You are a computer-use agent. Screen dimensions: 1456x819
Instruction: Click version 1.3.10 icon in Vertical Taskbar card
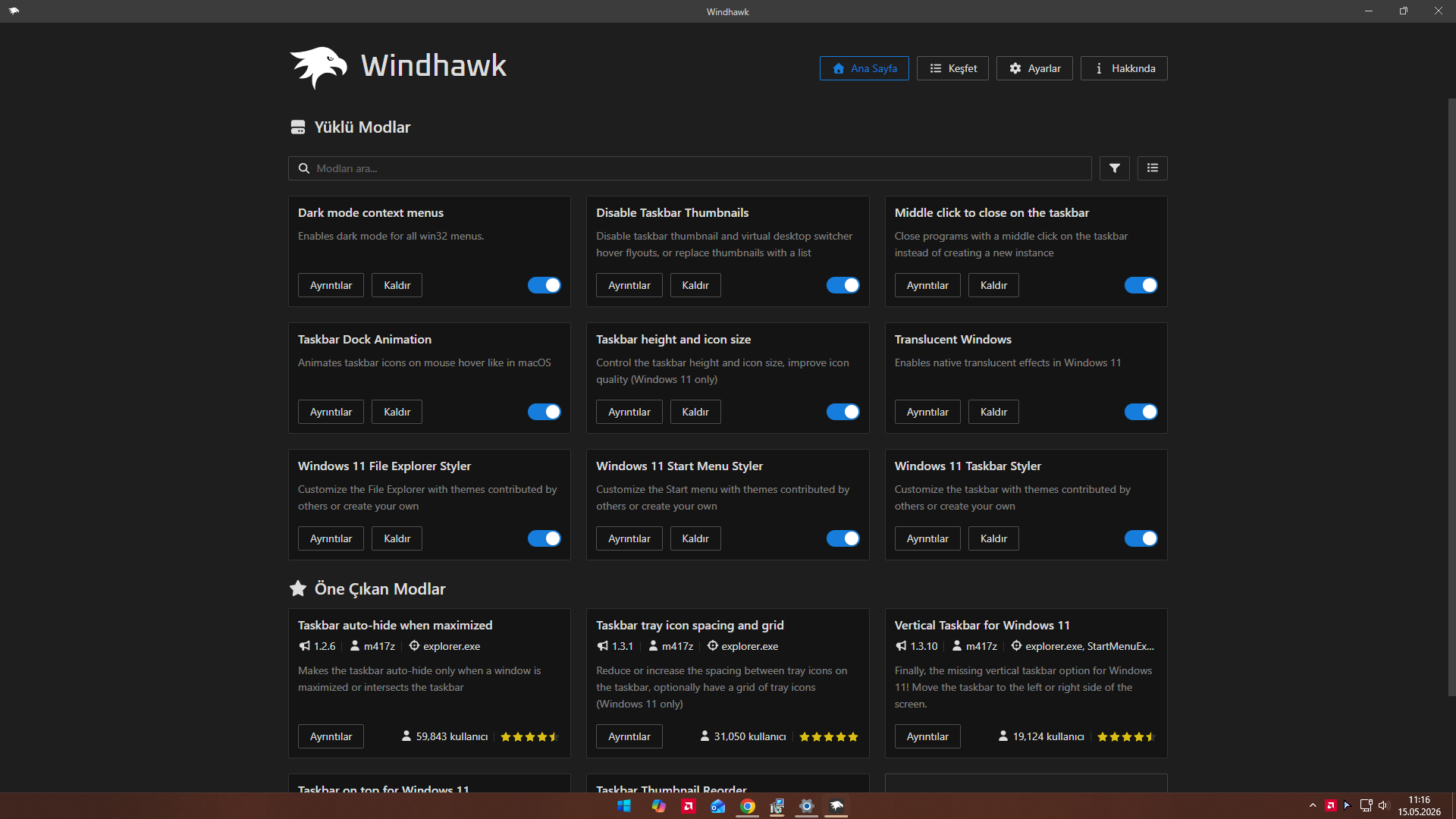pyautogui.click(x=901, y=646)
